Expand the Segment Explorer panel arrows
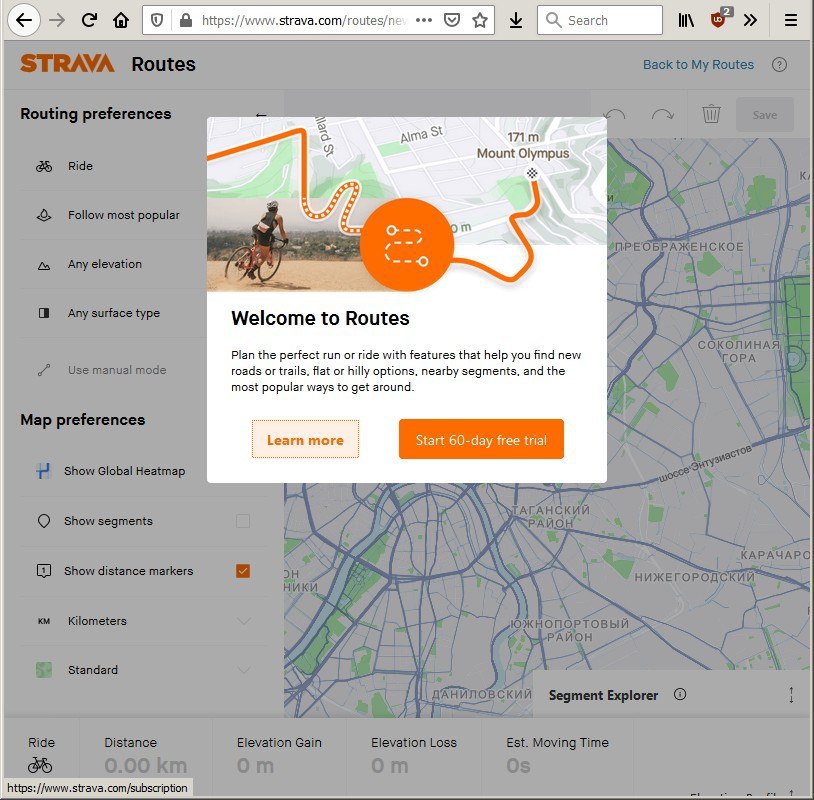The image size is (814, 800). (x=791, y=695)
